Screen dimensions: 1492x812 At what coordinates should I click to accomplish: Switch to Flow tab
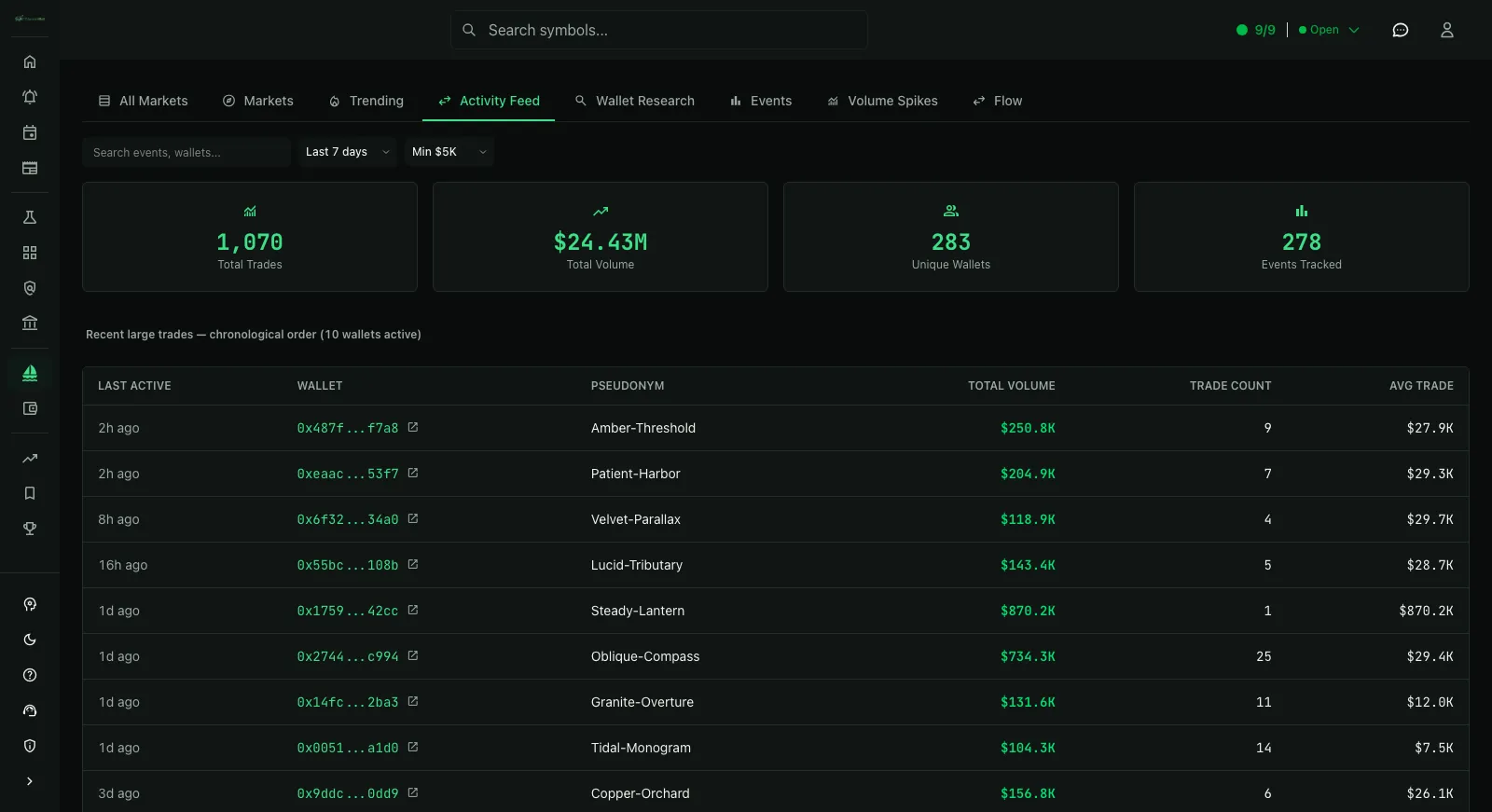pyautogui.click(x=998, y=101)
